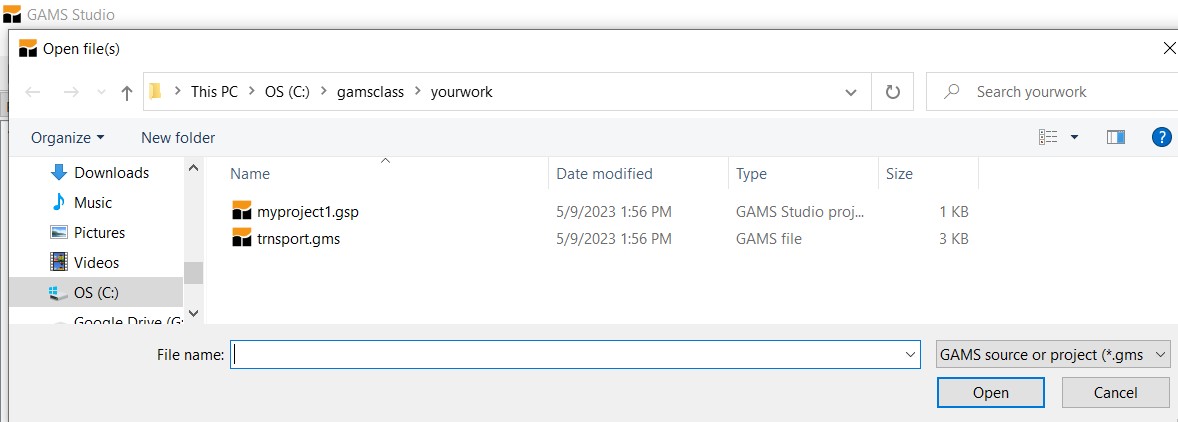Expand the File name history dropdown
The width and height of the screenshot is (1178, 422).
(x=910, y=354)
